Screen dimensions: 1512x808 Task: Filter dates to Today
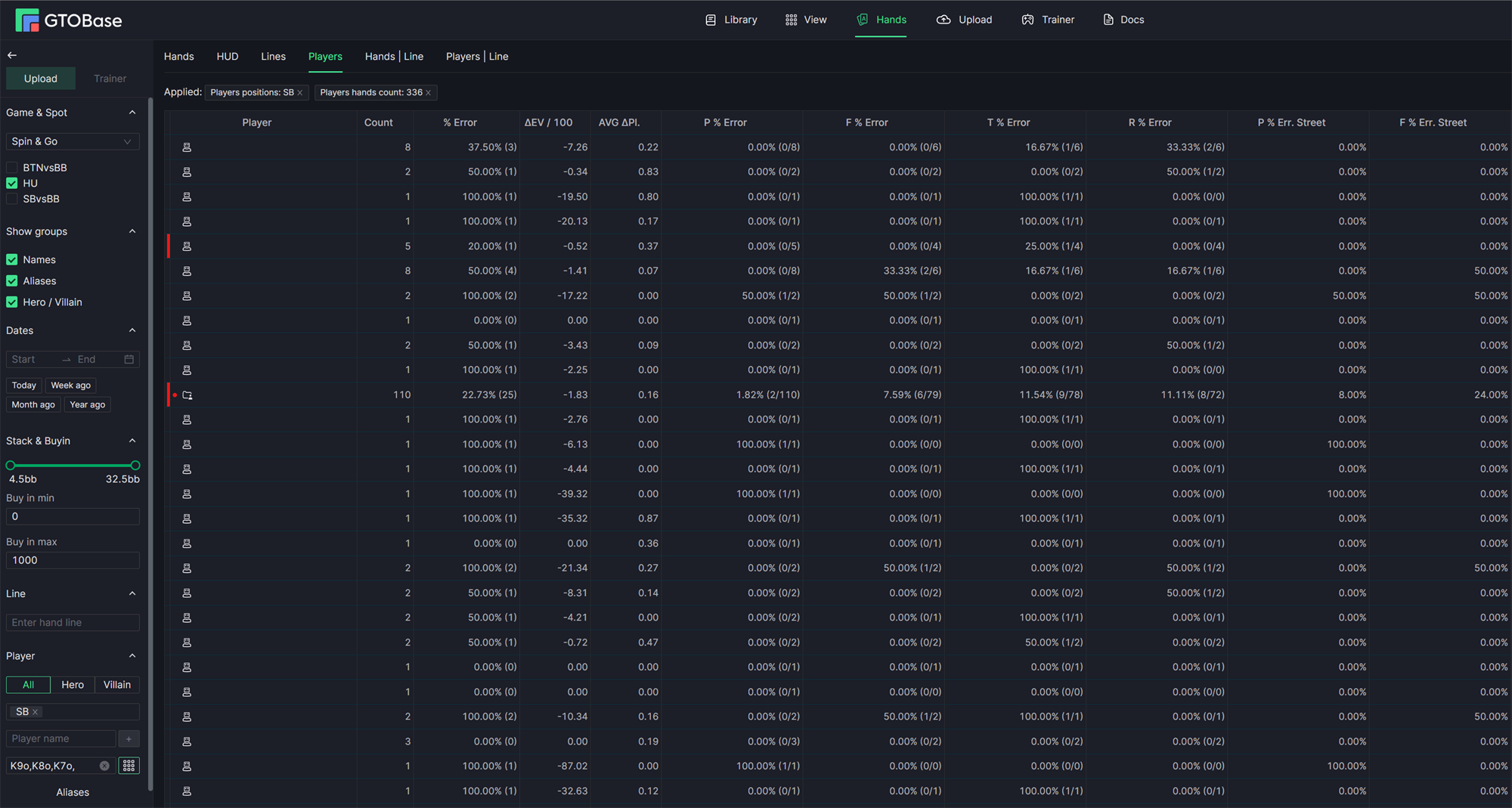pyautogui.click(x=24, y=385)
